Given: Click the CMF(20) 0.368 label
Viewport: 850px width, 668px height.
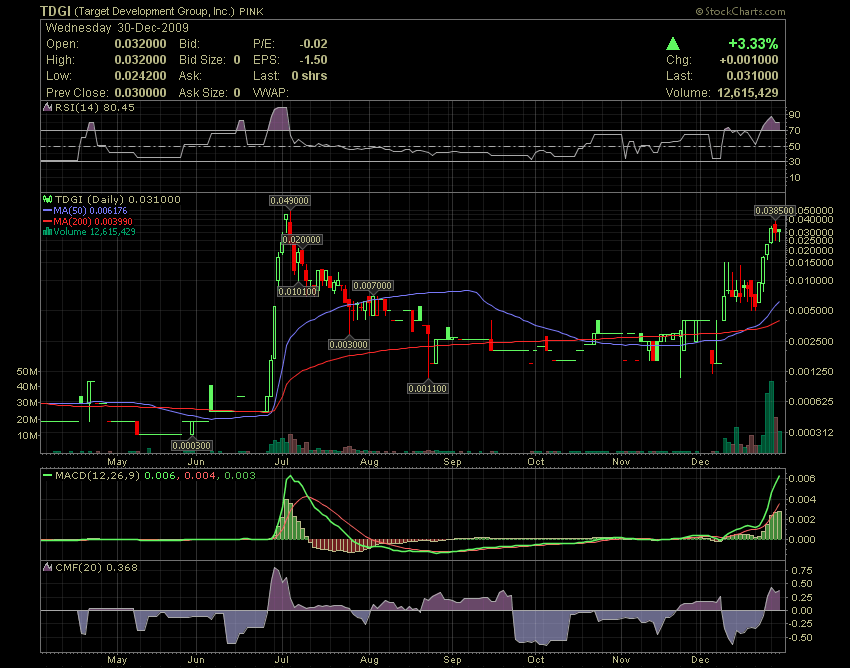Looking at the screenshot, I should coord(96,568).
